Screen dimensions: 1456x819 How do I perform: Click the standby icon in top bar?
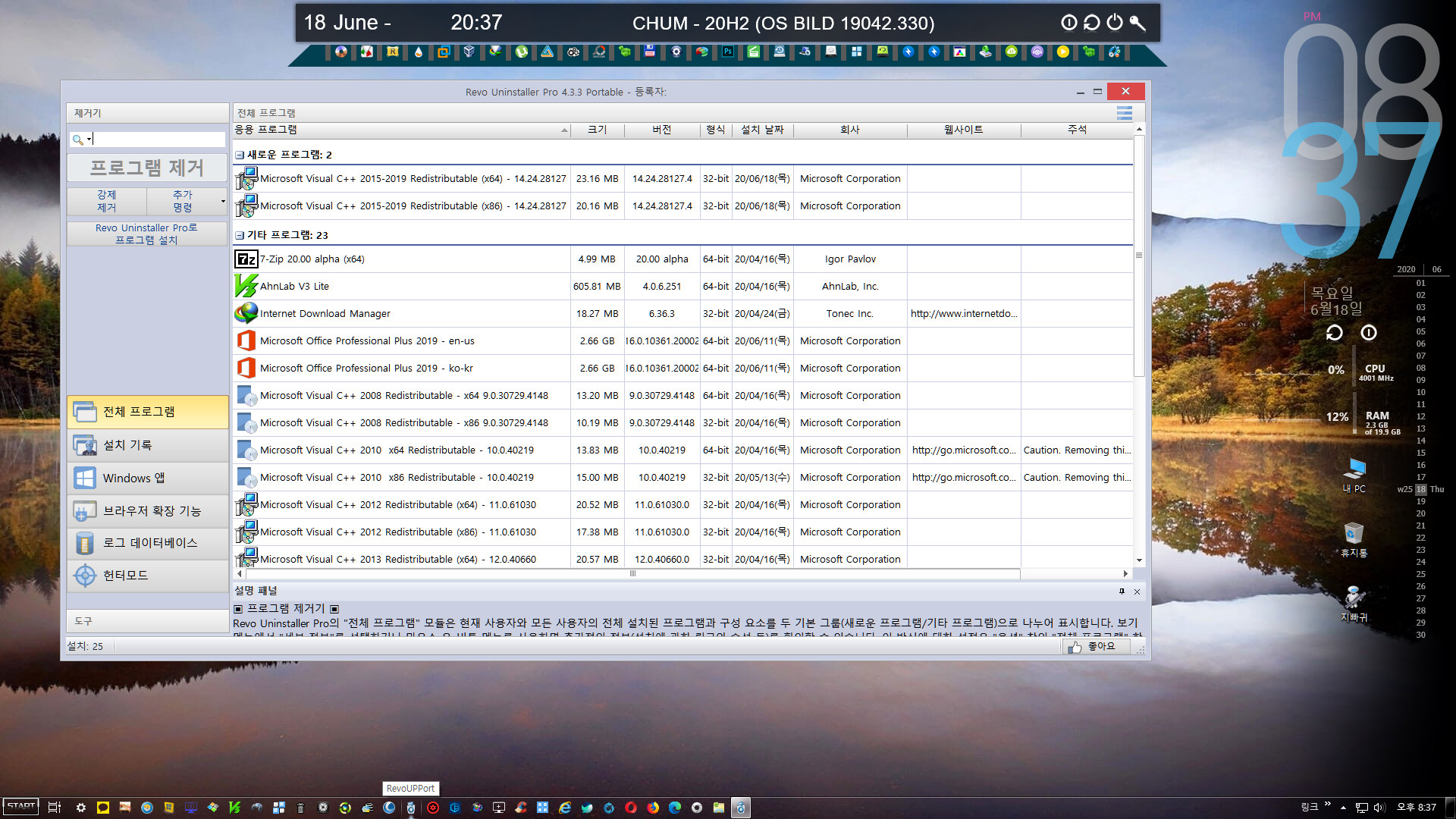1069,23
